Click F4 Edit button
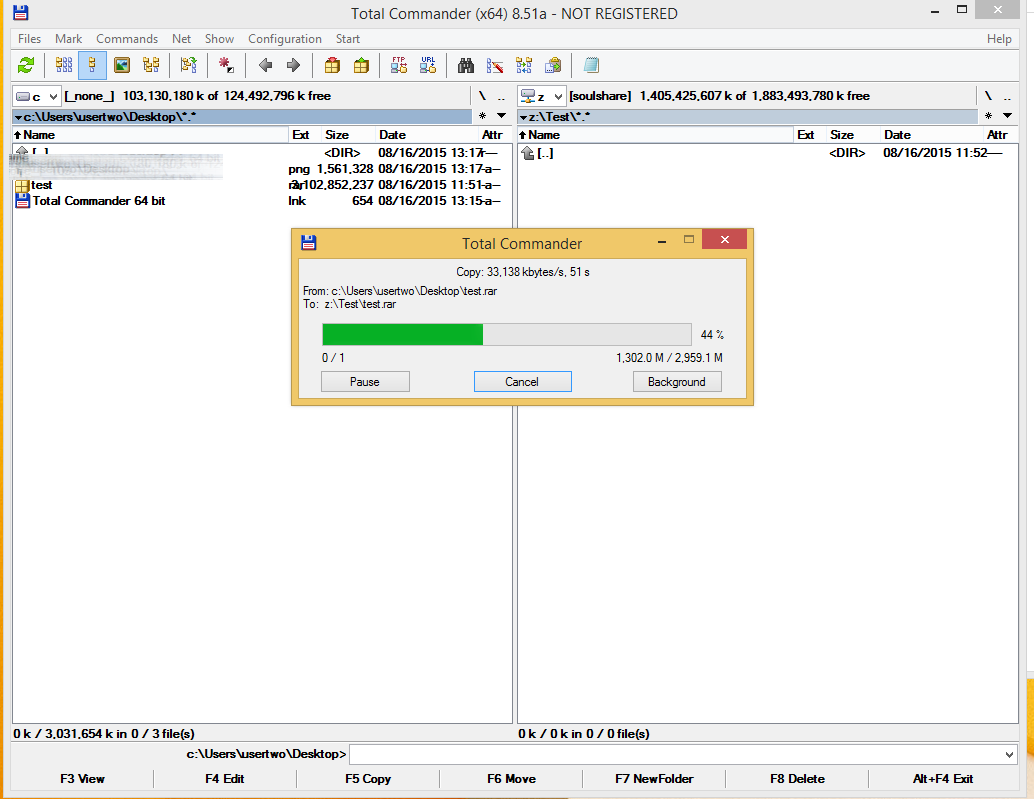The image size is (1034, 799). click(225, 779)
